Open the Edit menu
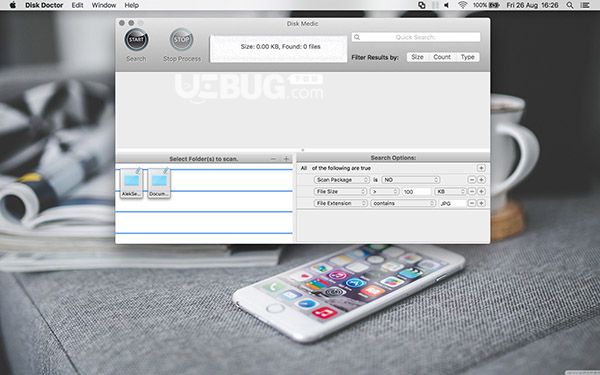This screenshot has height=375, width=600. [77, 5]
